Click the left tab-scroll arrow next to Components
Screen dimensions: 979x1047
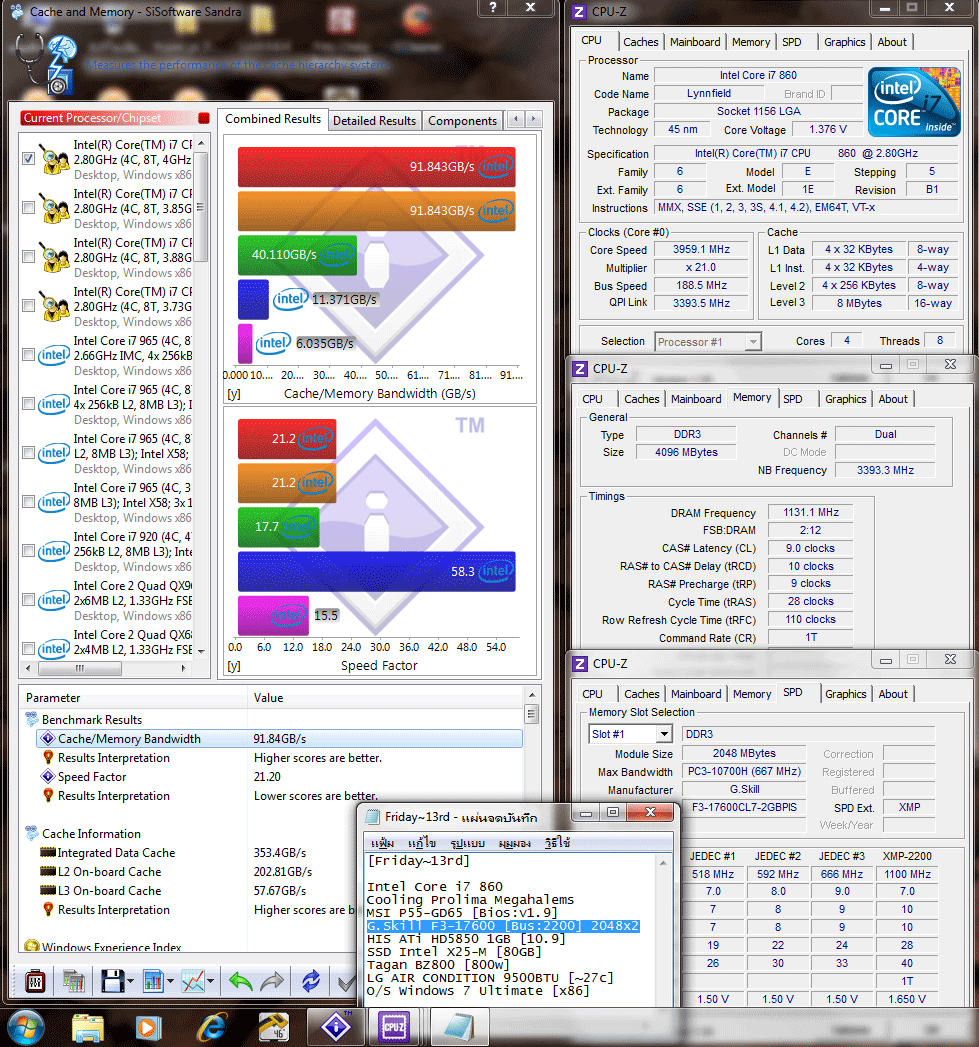[516, 119]
